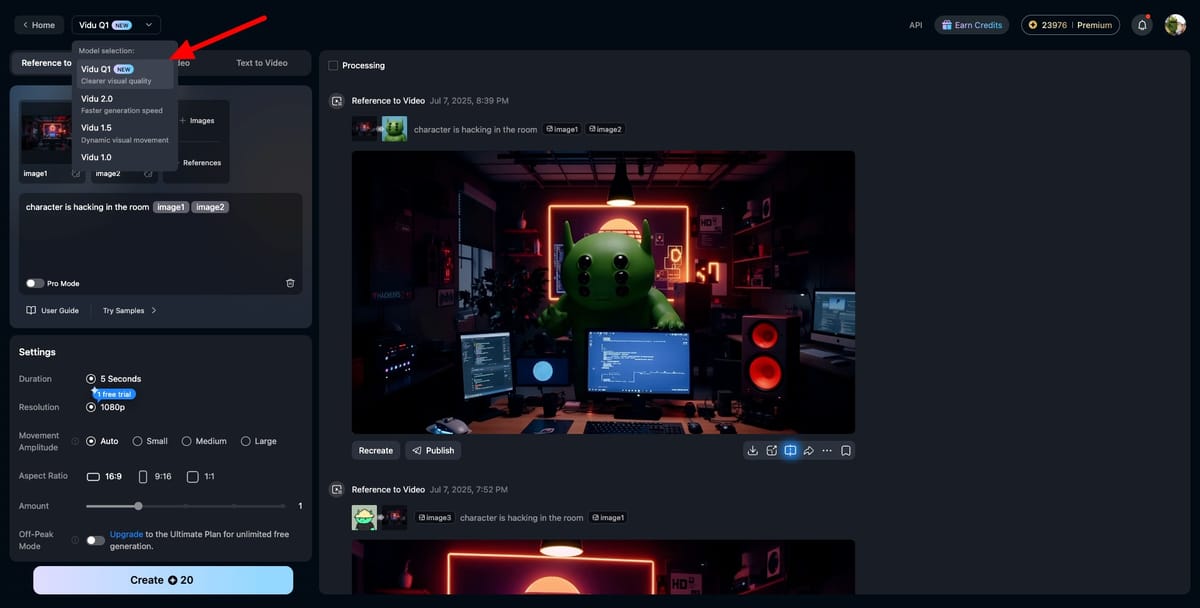1200x608 pixels.
Task: Download the generated video
Action: tap(753, 451)
